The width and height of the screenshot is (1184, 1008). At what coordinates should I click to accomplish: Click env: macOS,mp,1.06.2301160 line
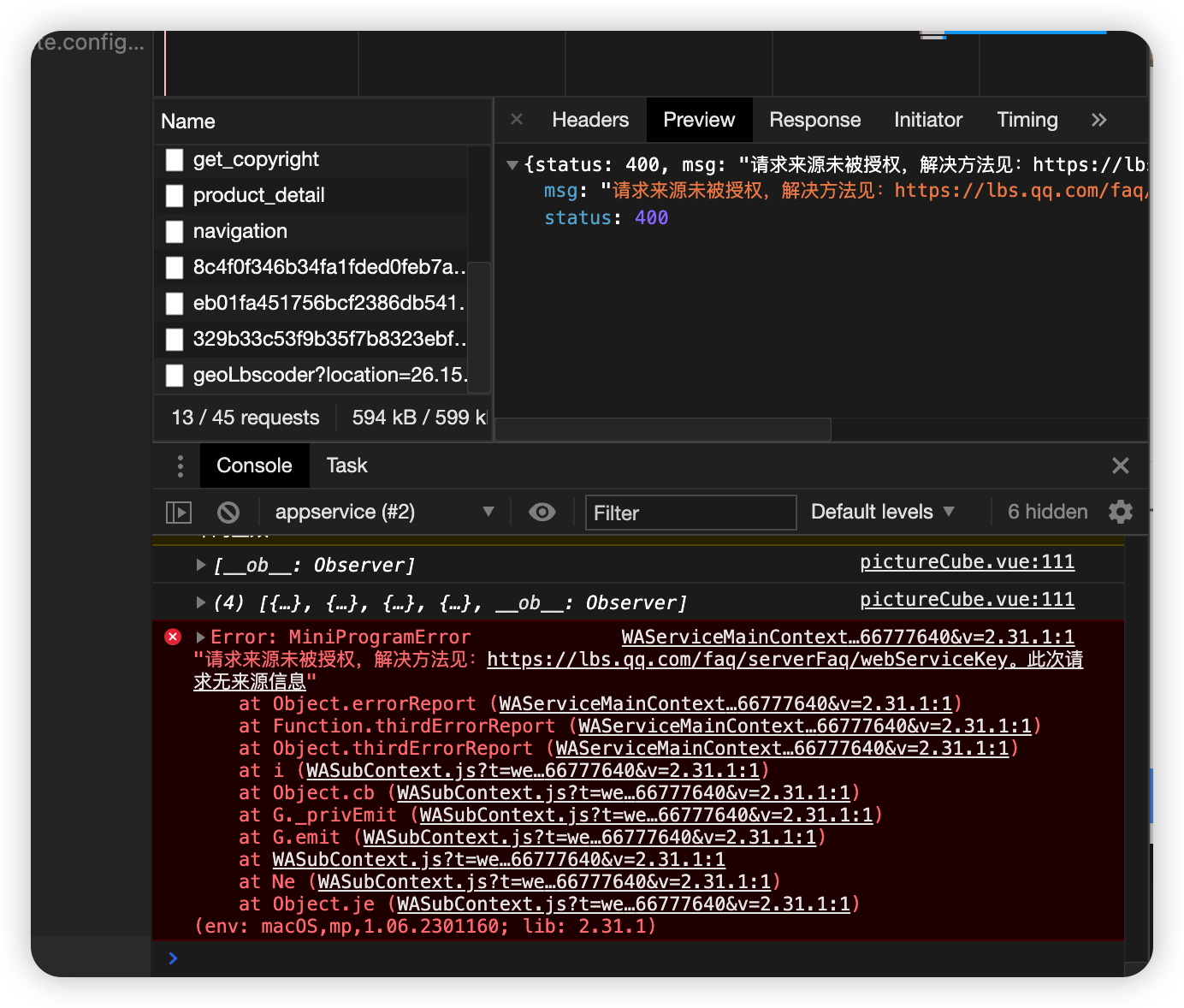pyautogui.click(x=425, y=927)
